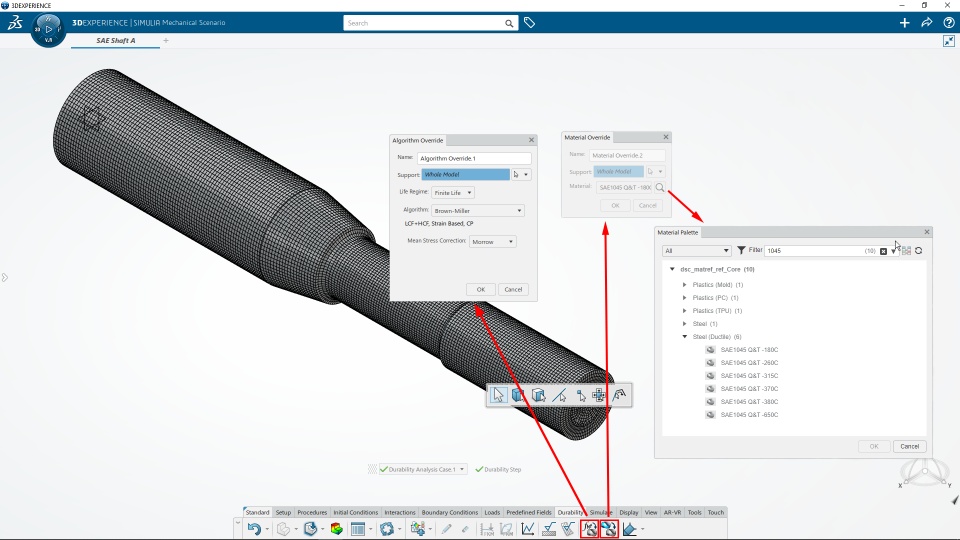Switch to the Setup toolbar tab

tap(283, 512)
